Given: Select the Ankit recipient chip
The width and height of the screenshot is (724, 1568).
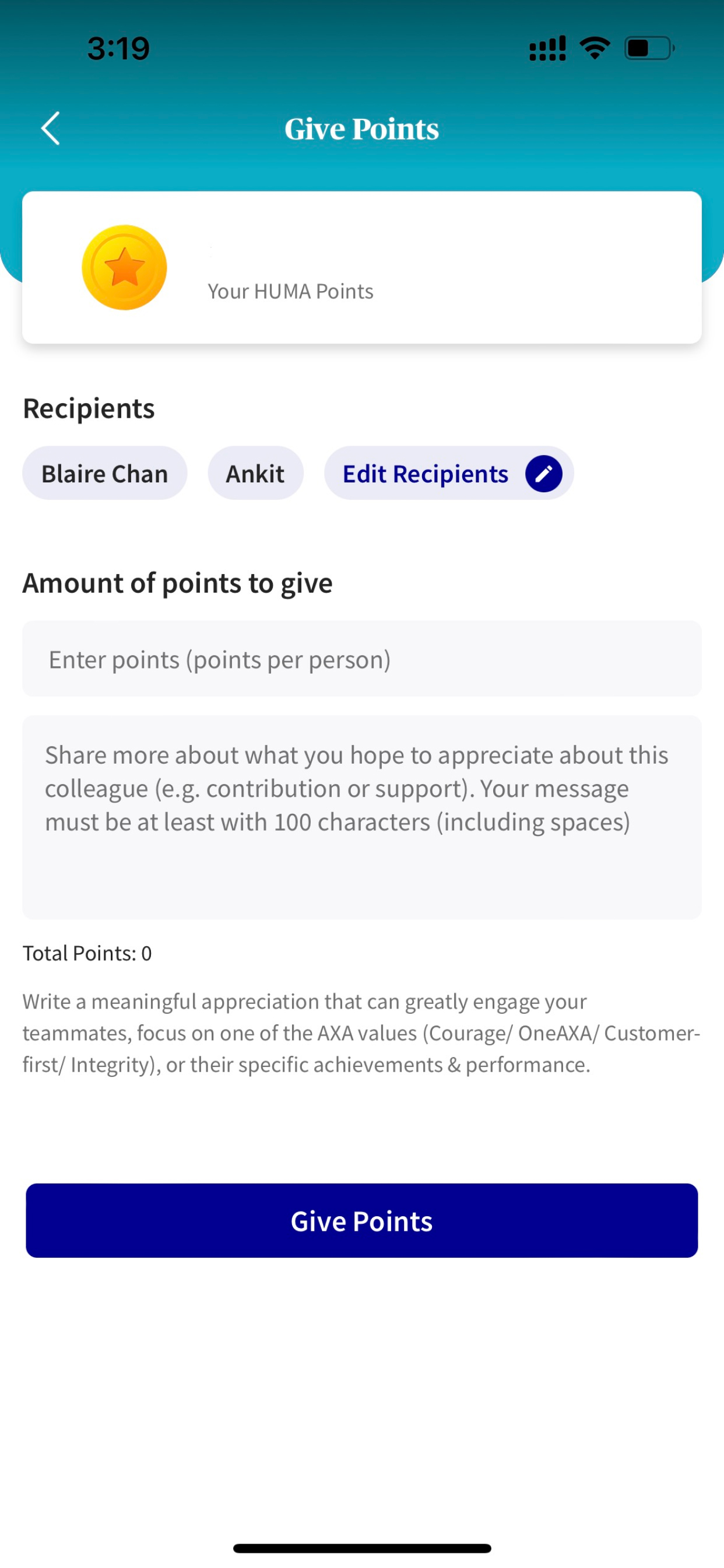Looking at the screenshot, I should [255, 474].
